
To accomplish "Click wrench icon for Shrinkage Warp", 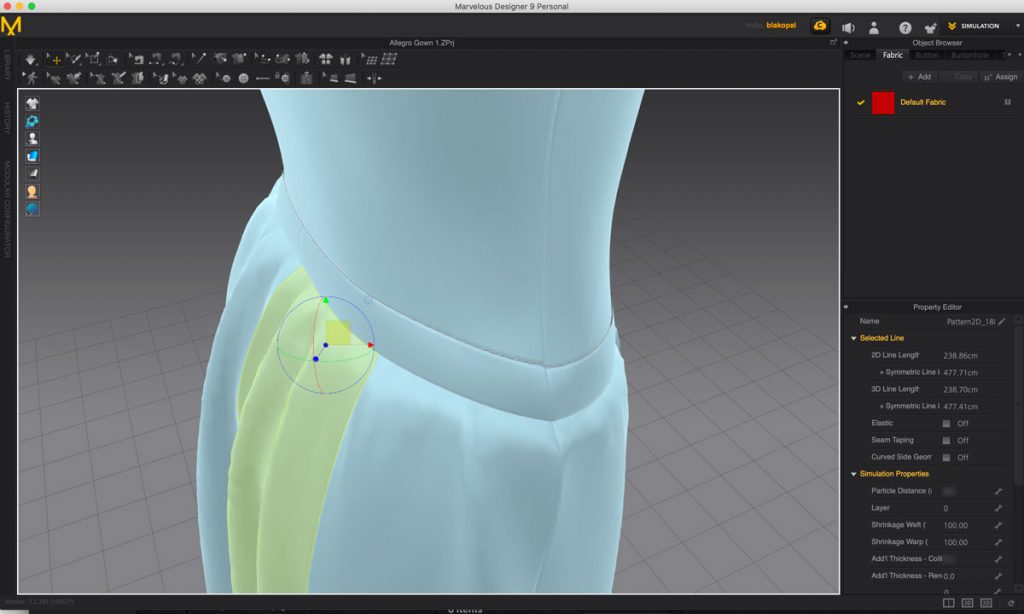I will coord(998,542).
